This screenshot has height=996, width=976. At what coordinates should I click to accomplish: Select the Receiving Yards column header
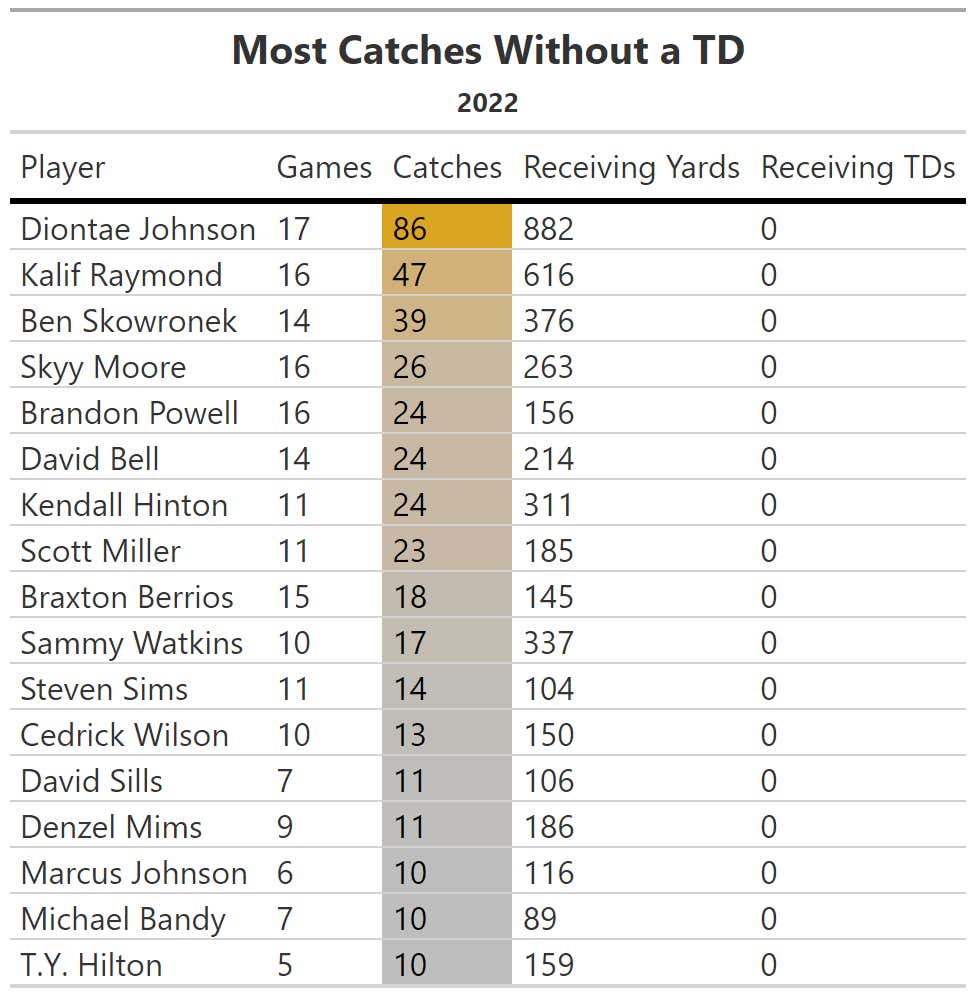coord(632,168)
